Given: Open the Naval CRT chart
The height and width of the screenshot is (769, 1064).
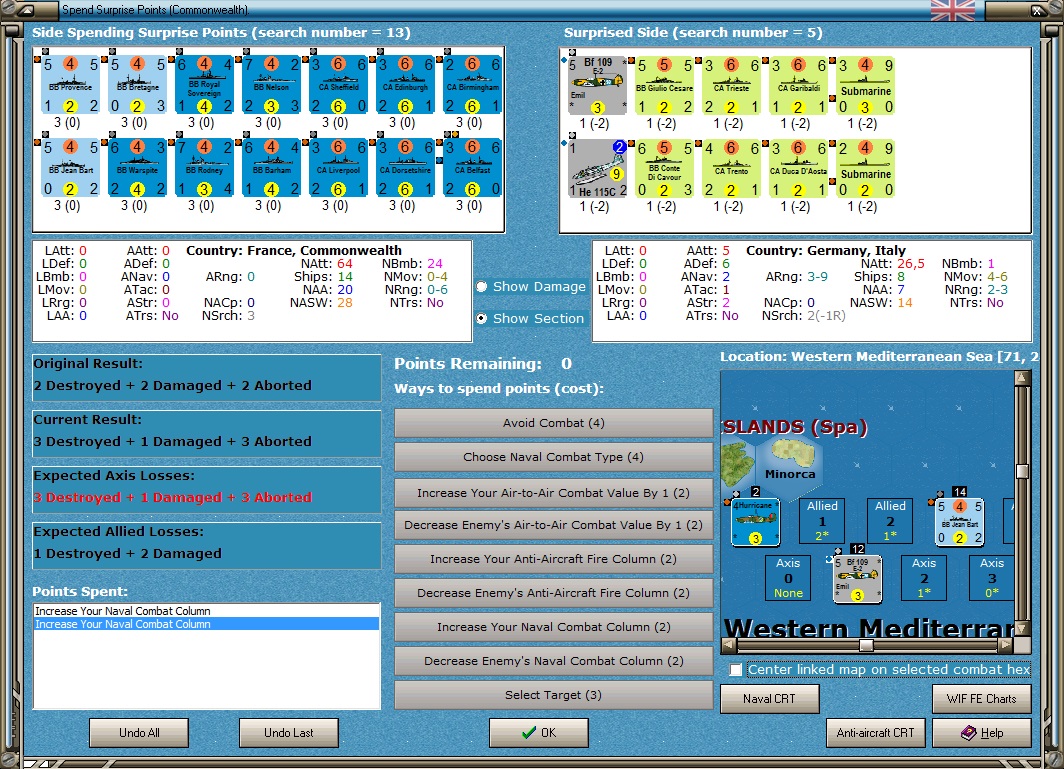Looking at the screenshot, I should (770, 698).
